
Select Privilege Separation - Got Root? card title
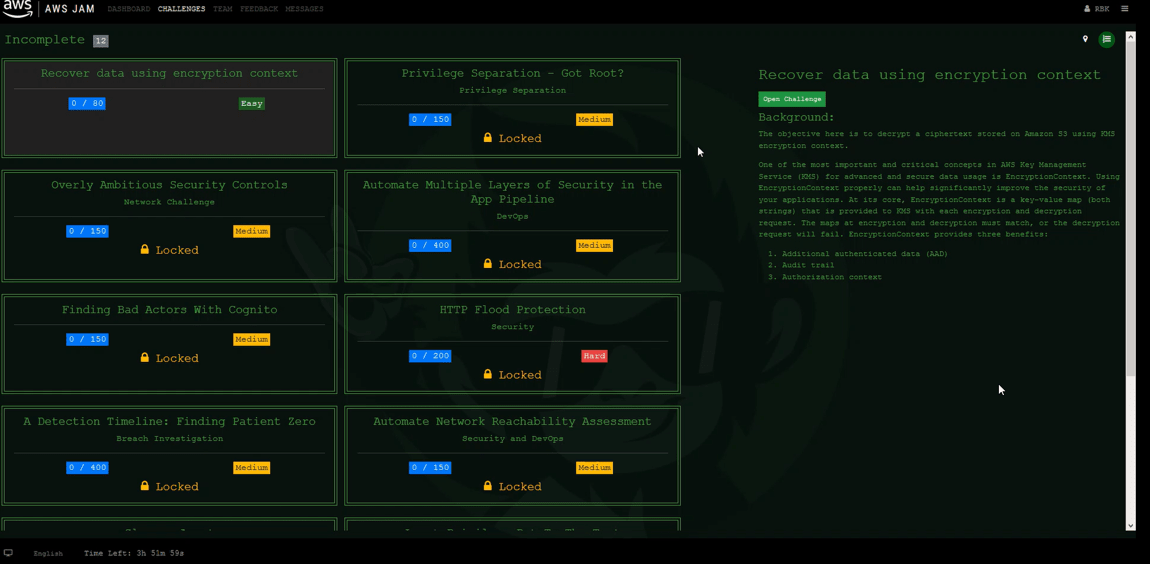513,73
